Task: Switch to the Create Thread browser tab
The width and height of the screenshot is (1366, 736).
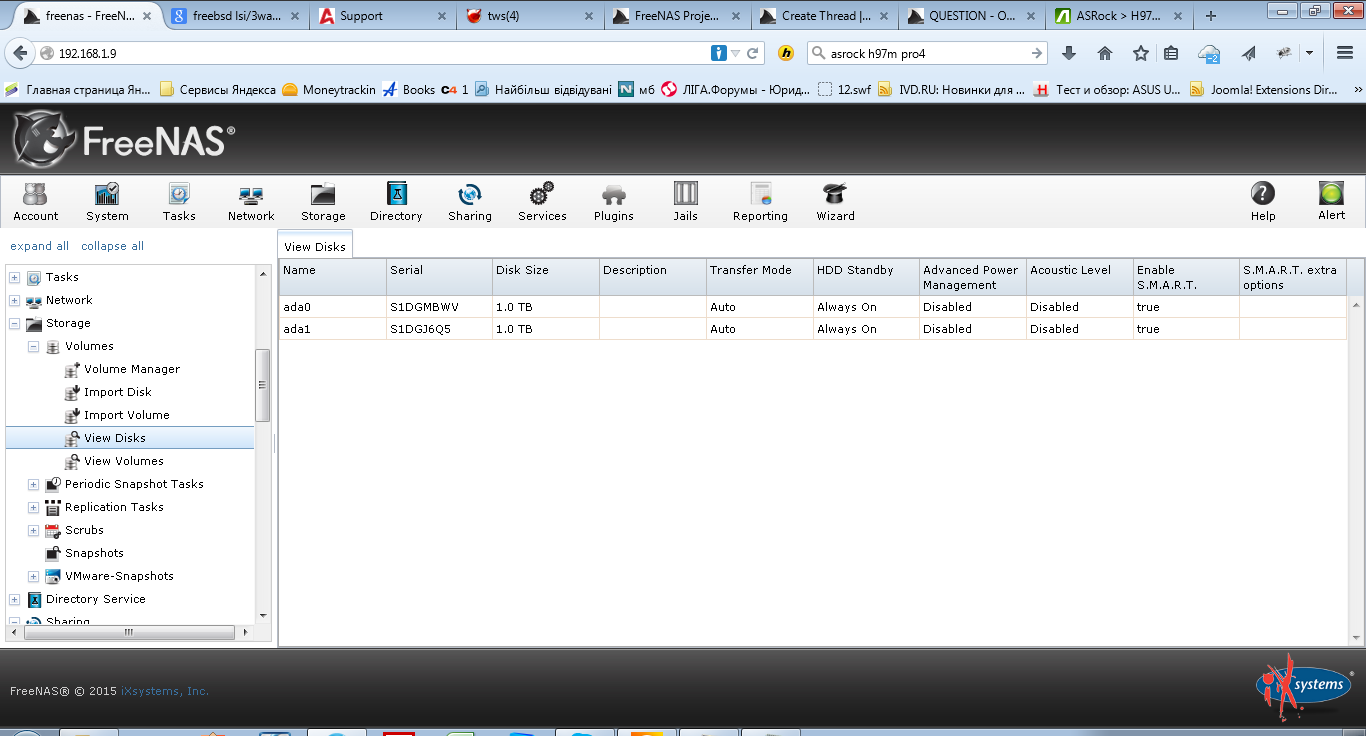Action: pos(825,16)
